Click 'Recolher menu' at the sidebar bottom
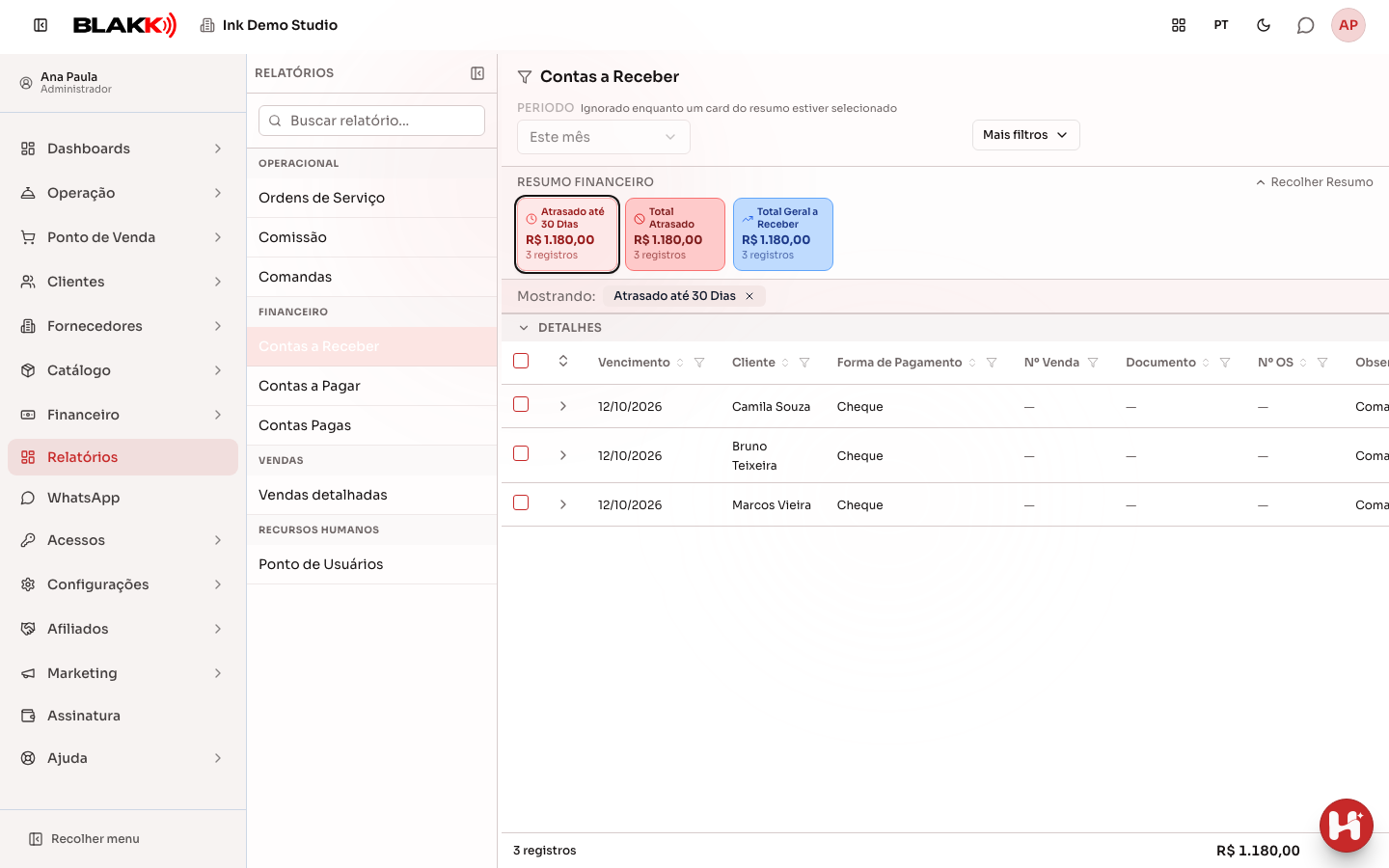This screenshot has width=1389, height=868. tap(84, 839)
